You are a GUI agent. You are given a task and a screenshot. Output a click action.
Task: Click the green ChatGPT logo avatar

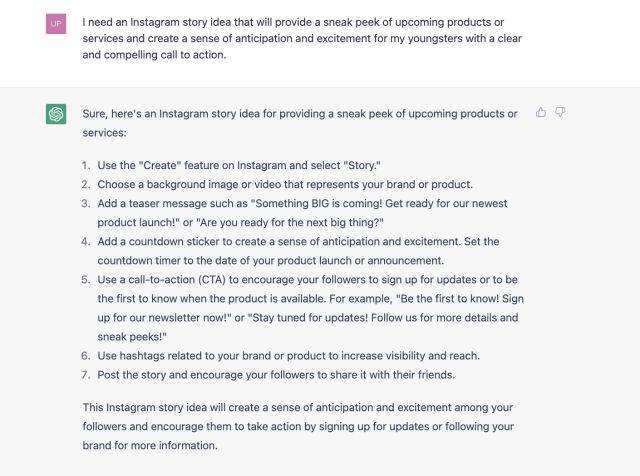56,114
